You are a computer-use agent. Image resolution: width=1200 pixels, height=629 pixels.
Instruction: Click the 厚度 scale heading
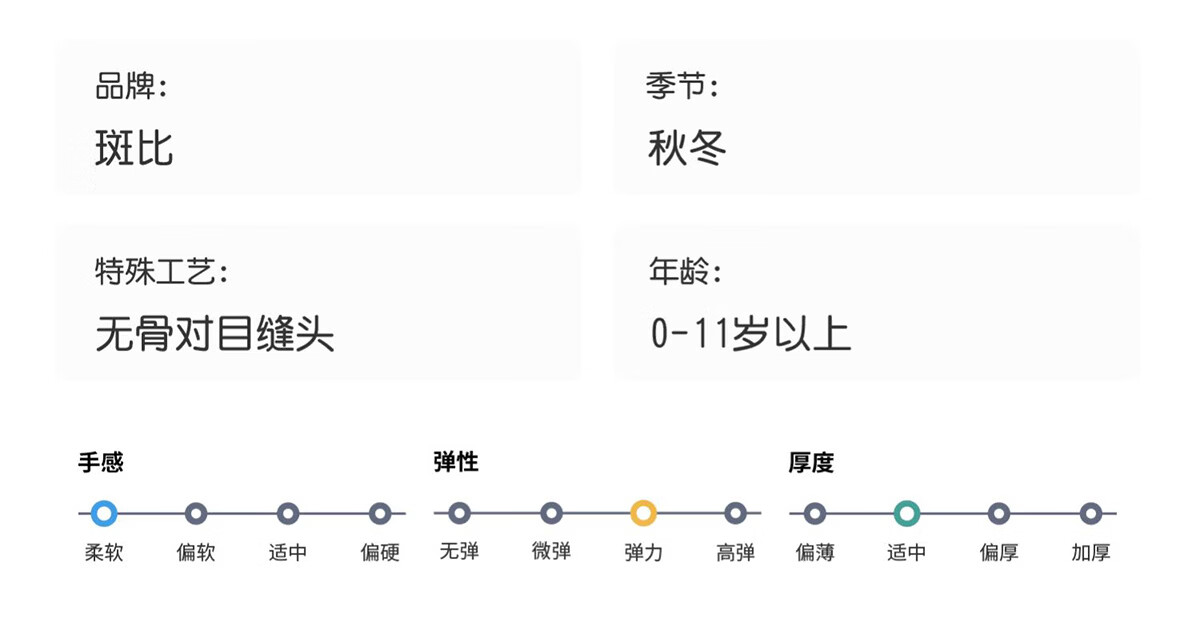[811, 462]
